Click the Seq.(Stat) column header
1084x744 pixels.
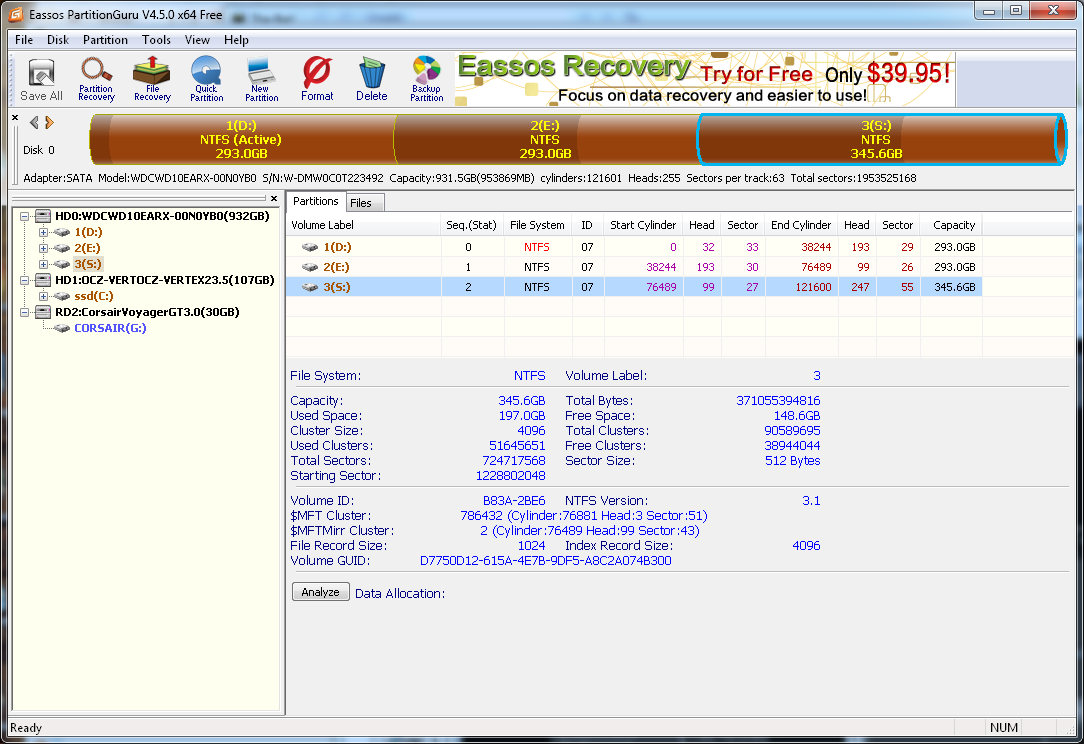click(471, 225)
